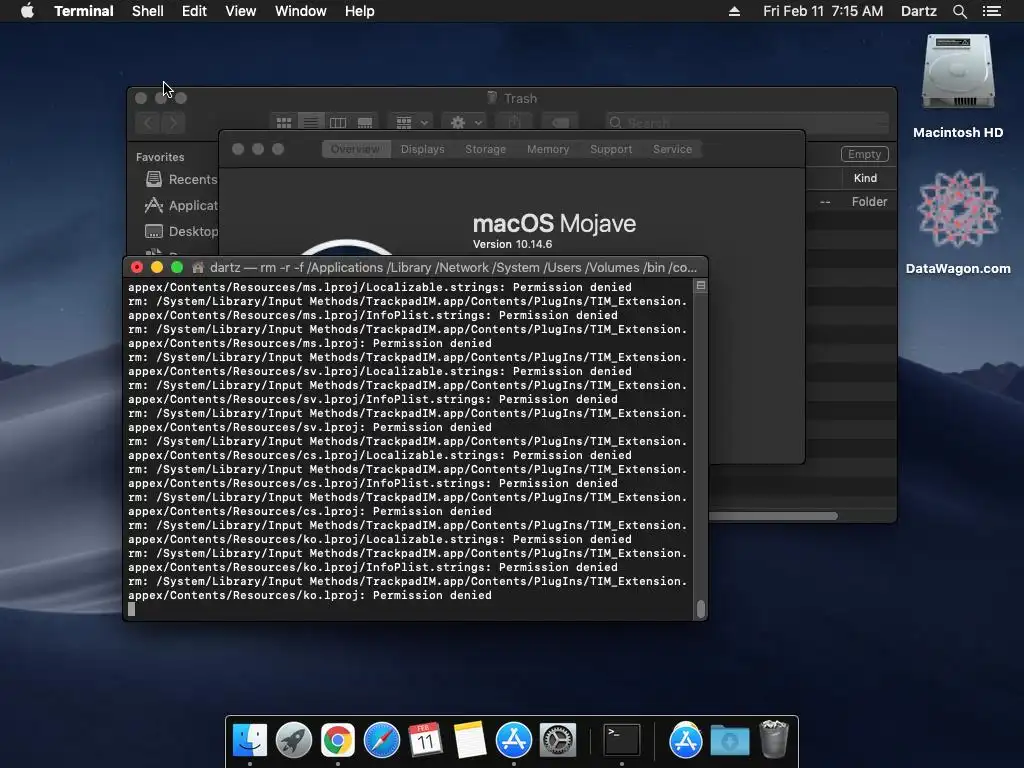Switch Trash window to icon view
The image size is (1024, 768).
(x=284, y=123)
